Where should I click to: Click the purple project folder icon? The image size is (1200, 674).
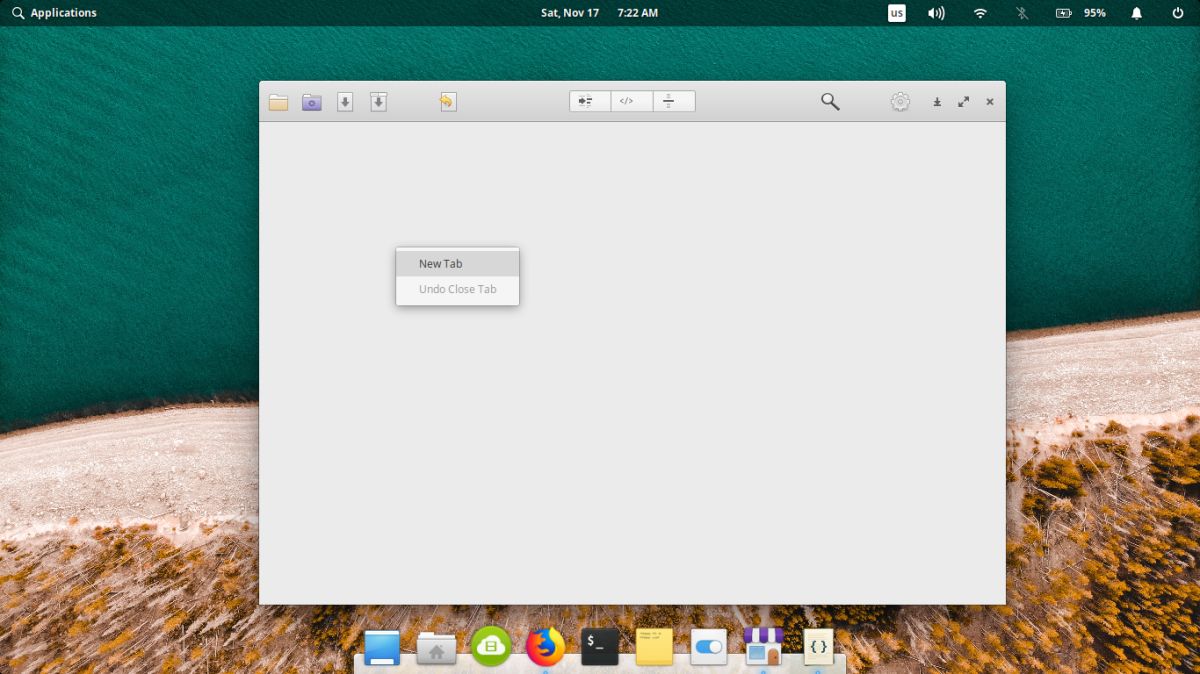click(312, 102)
